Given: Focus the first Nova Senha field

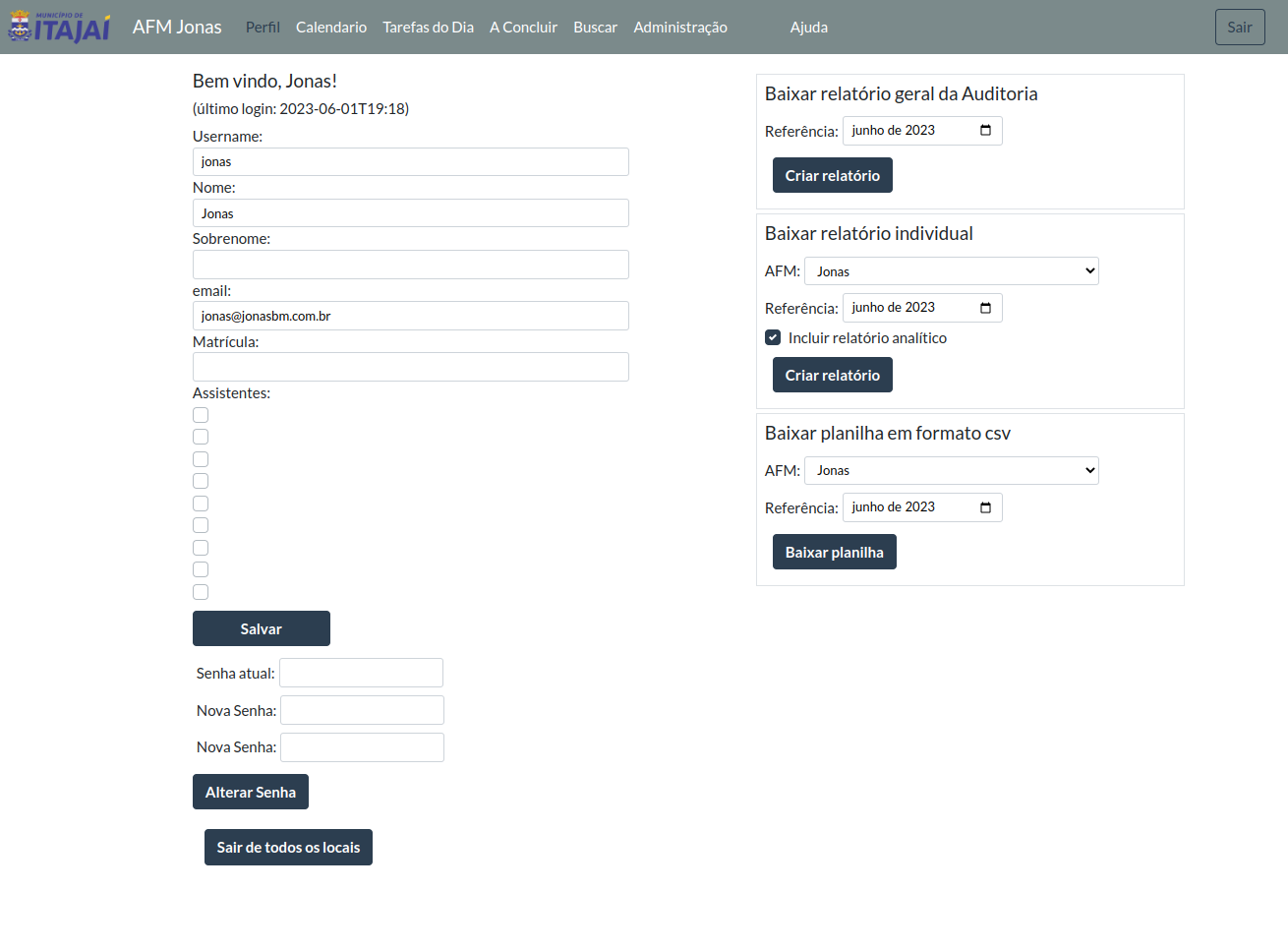Looking at the screenshot, I should [362, 710].
